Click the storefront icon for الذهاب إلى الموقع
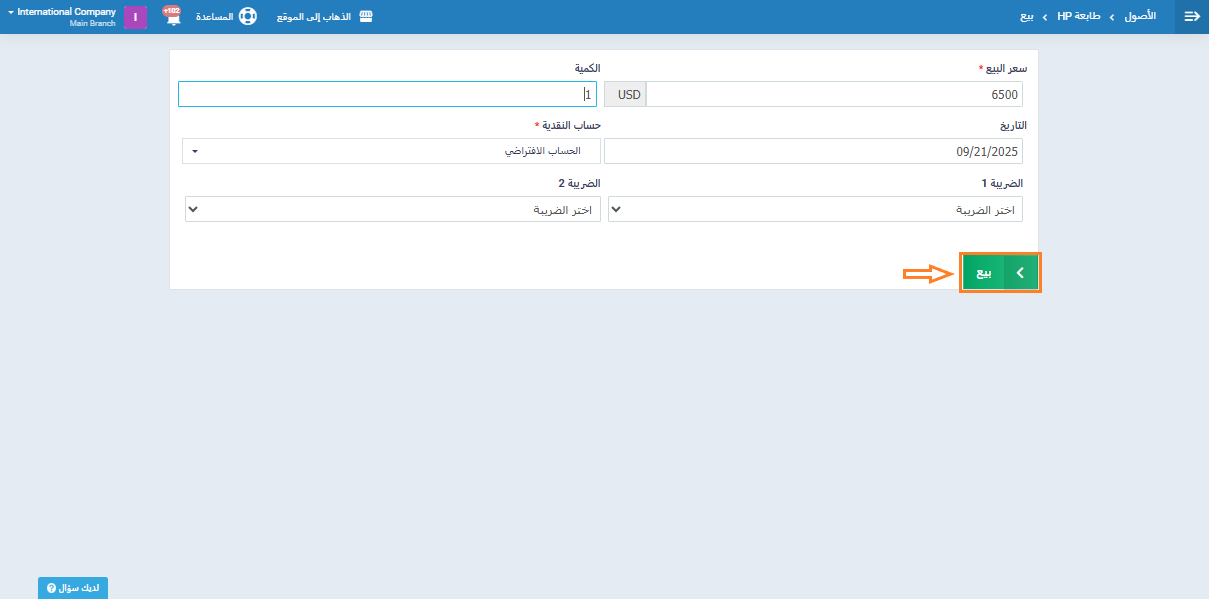 point(366,17)
